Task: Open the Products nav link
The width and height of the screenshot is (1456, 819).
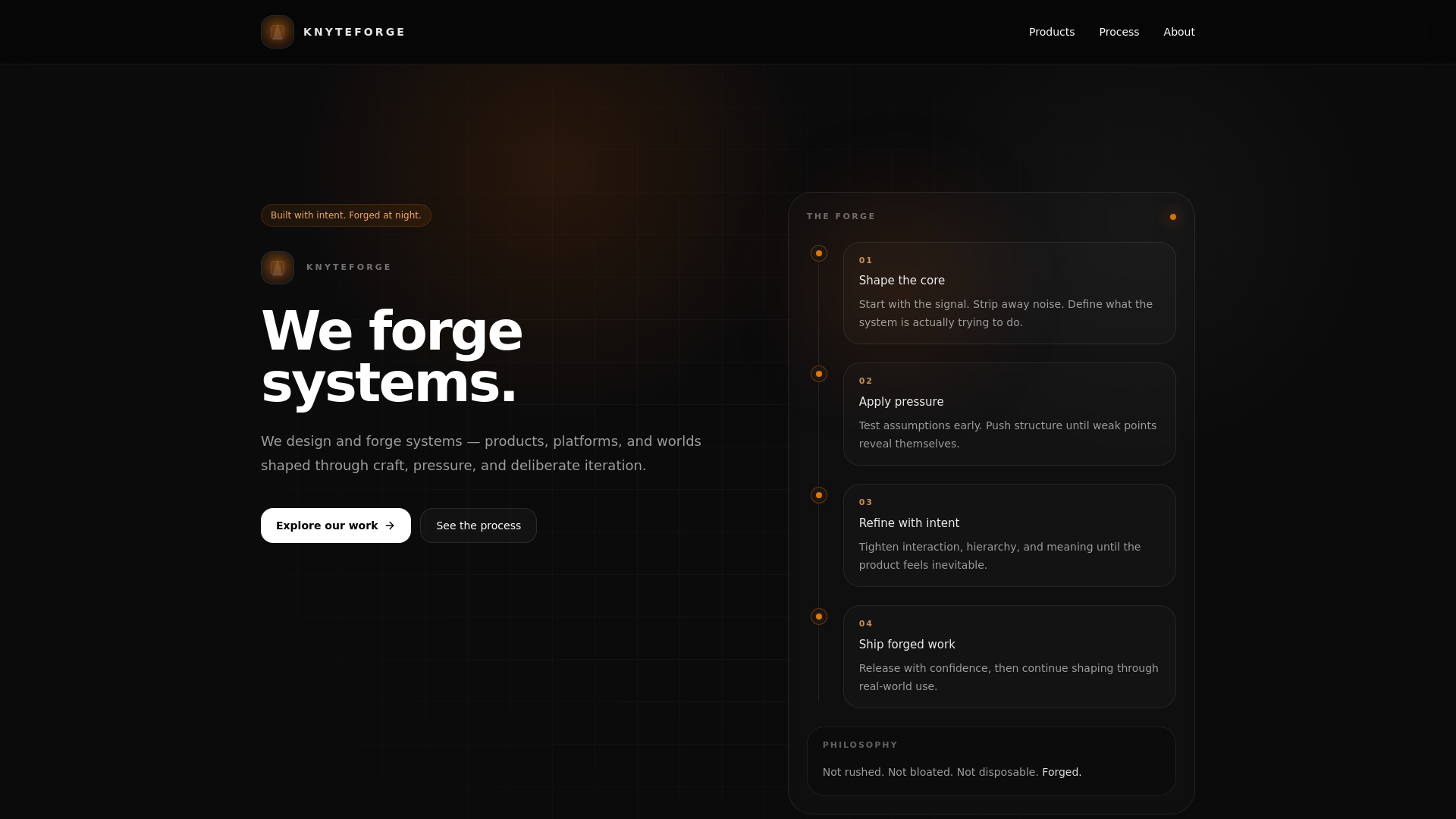Action: tap(1052, 32)
